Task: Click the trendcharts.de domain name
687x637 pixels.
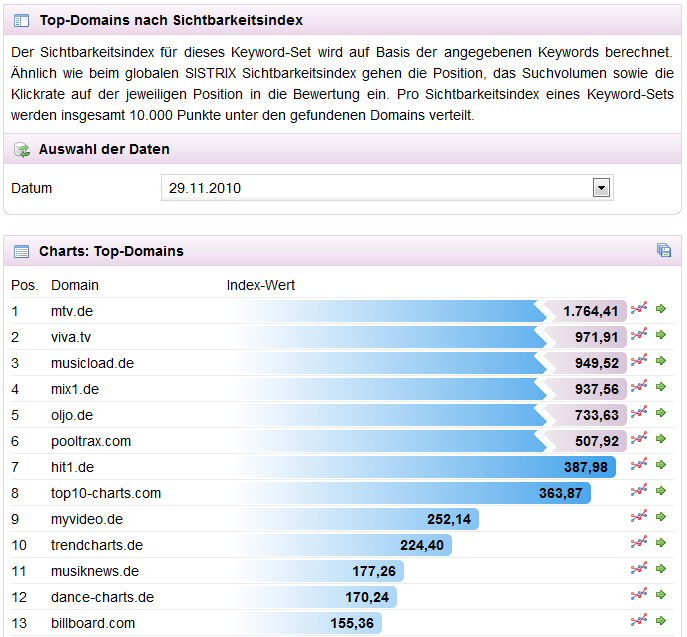Action: pyautogui.click(x=97, y=545)
